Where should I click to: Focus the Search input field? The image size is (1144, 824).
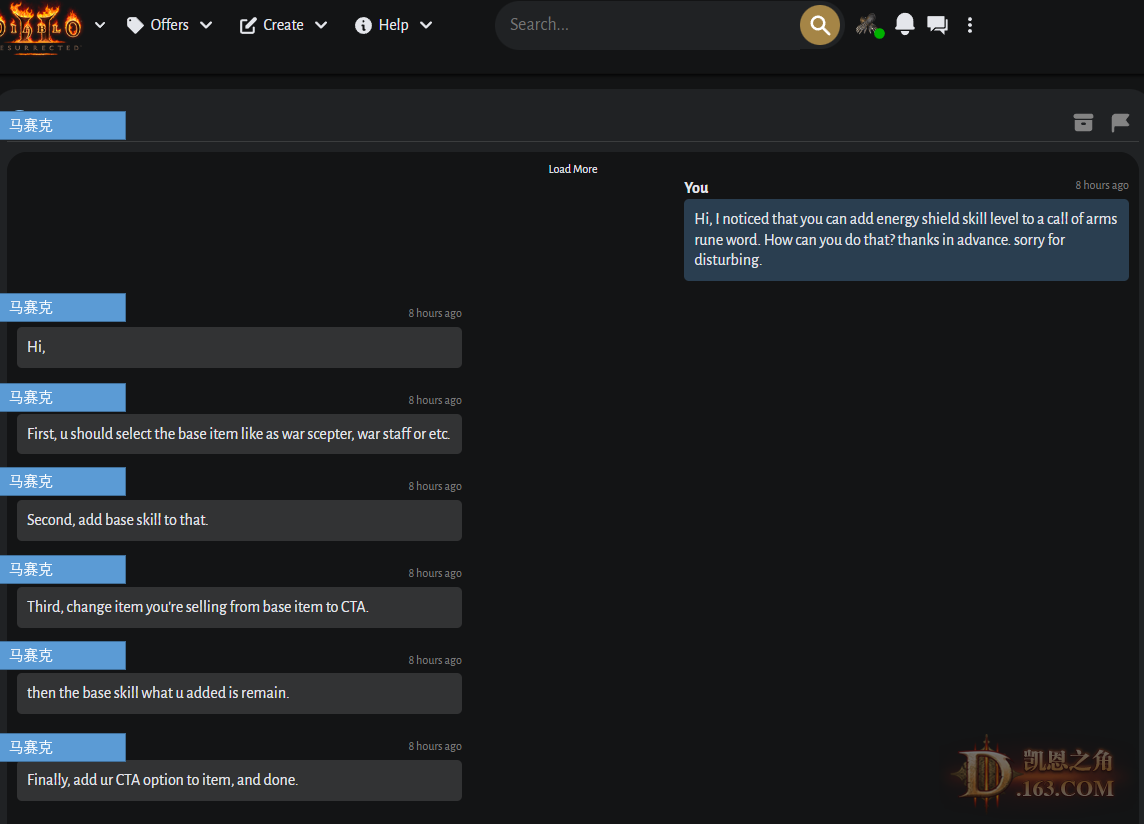[649, 25]
